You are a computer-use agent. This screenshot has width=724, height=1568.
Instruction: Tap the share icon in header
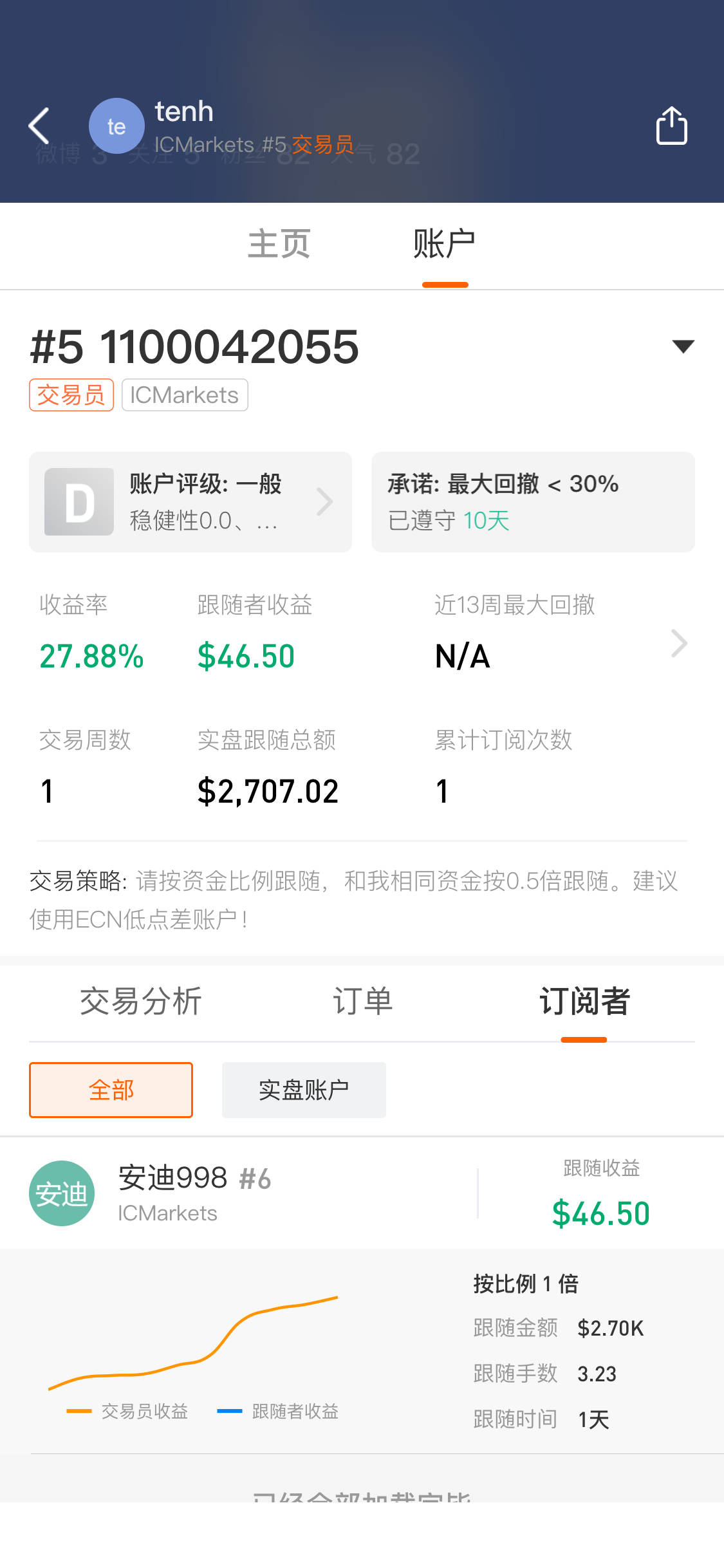[671, 126]
